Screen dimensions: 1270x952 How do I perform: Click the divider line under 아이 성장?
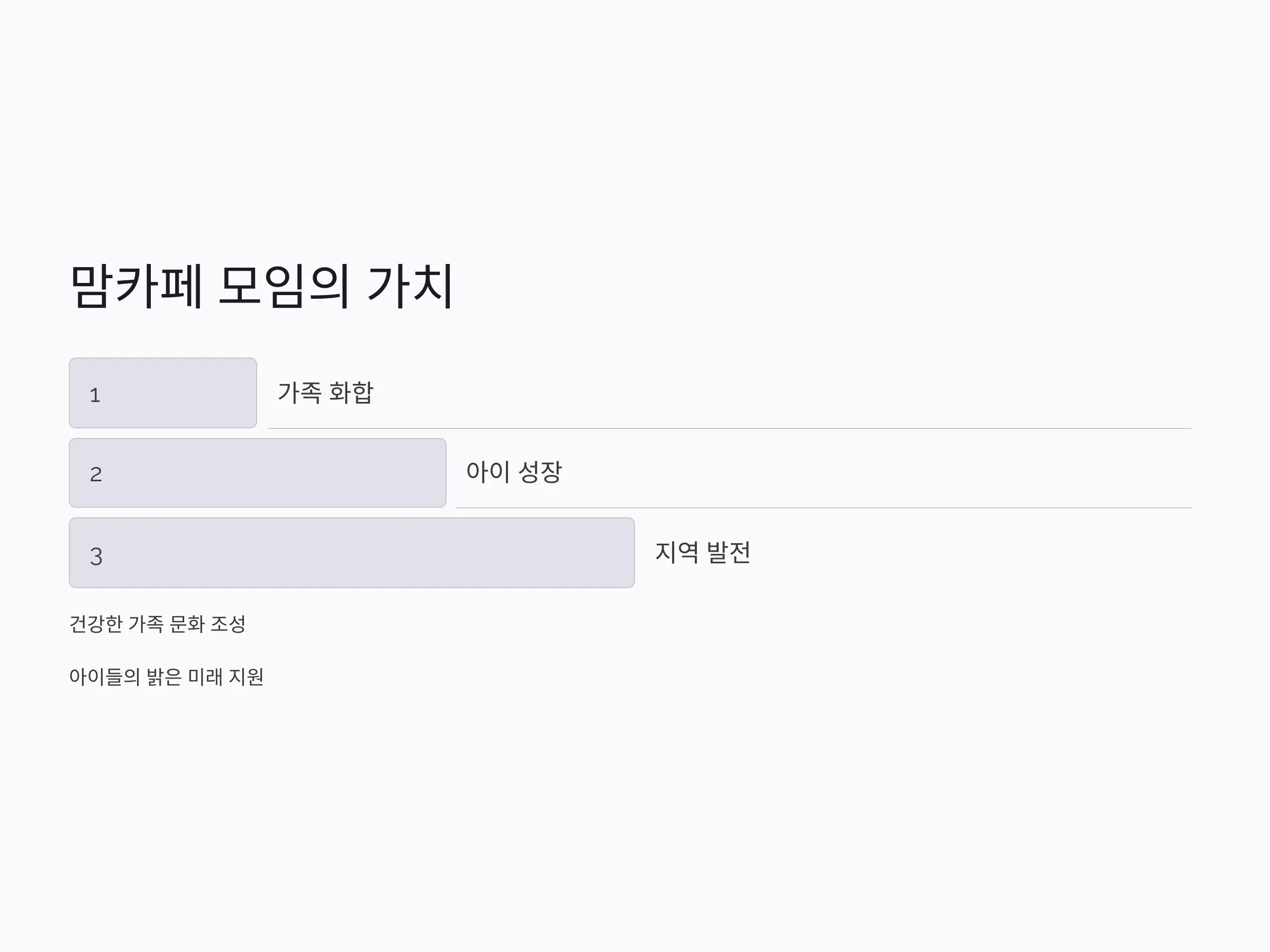(x=824, y=507)
